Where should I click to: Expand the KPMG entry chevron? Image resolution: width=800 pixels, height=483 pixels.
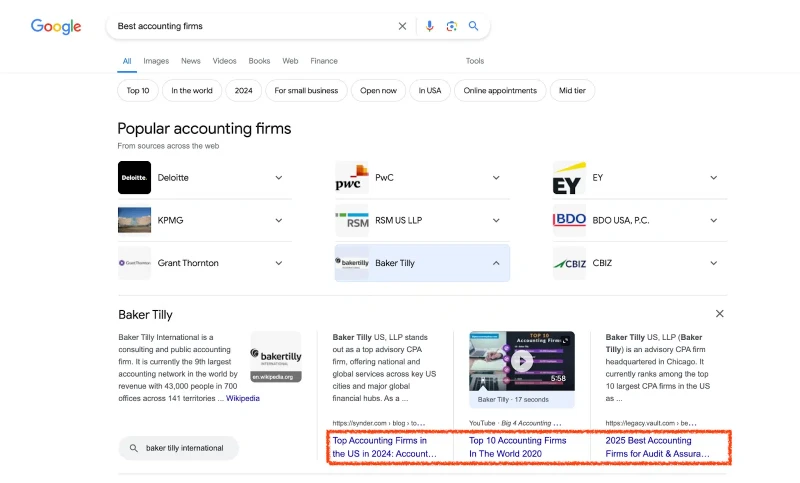click(279, 220)
